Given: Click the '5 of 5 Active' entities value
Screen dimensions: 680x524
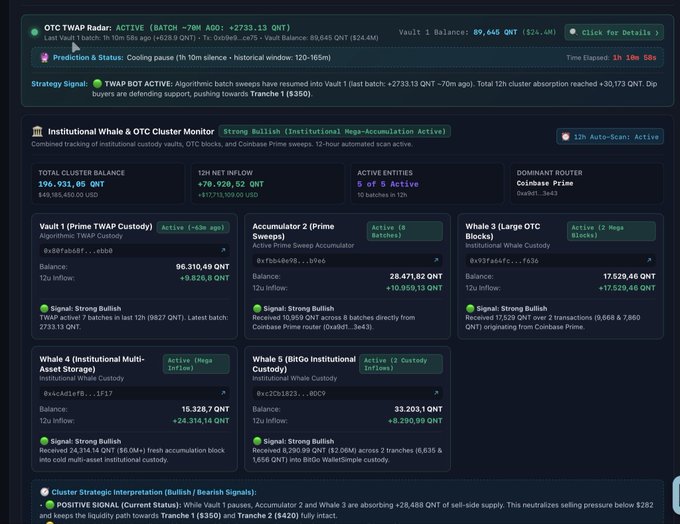Looking at the screenshot, I should click(x=388, y=184).
